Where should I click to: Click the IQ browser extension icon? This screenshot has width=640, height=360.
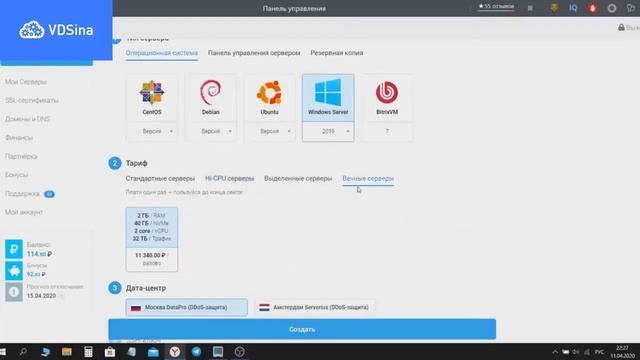pyautogui.click(x=573, y=8)
